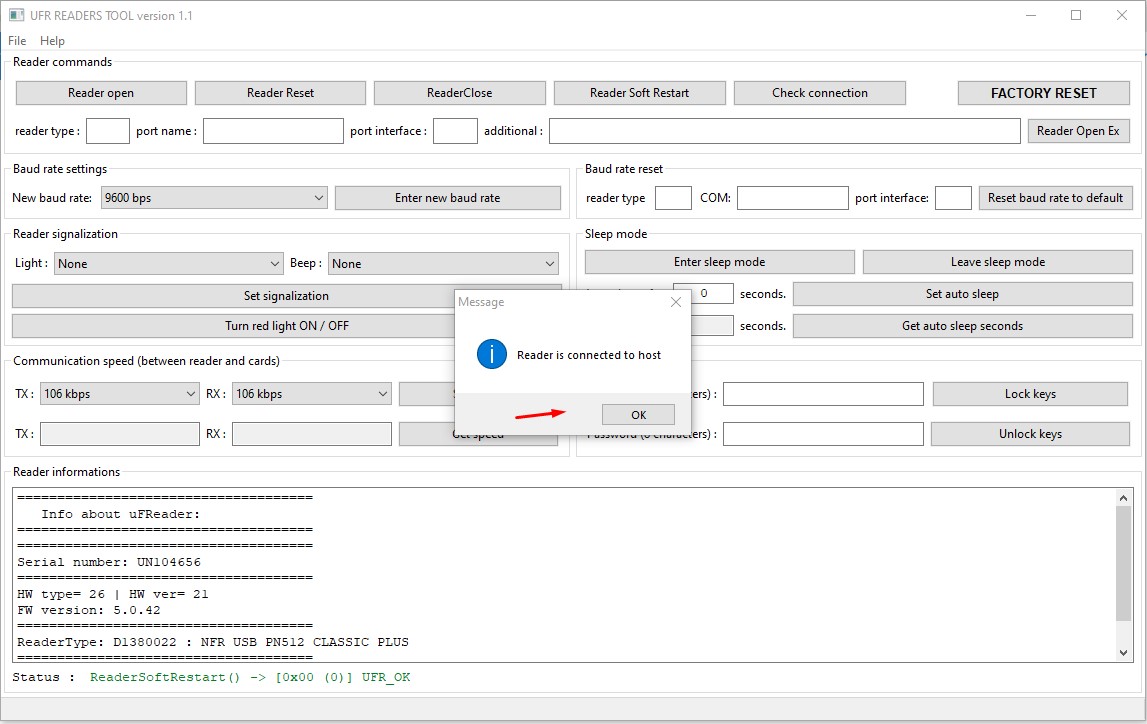Click the Leave sleep mode button
The height and width of the screenshot is (724, 1147).
pyautogui.click(x=998, y=262)
